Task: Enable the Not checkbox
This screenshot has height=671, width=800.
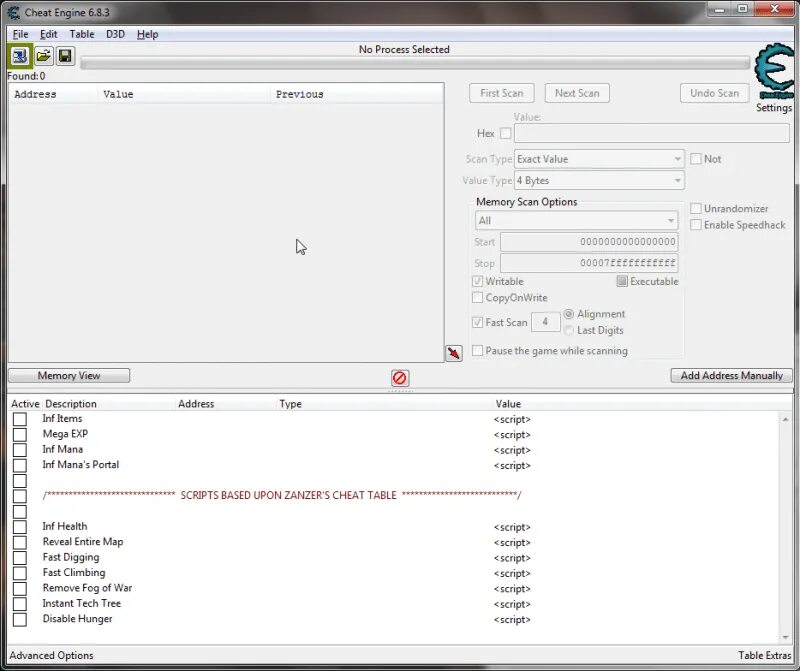Action: [x=696, y=159]
